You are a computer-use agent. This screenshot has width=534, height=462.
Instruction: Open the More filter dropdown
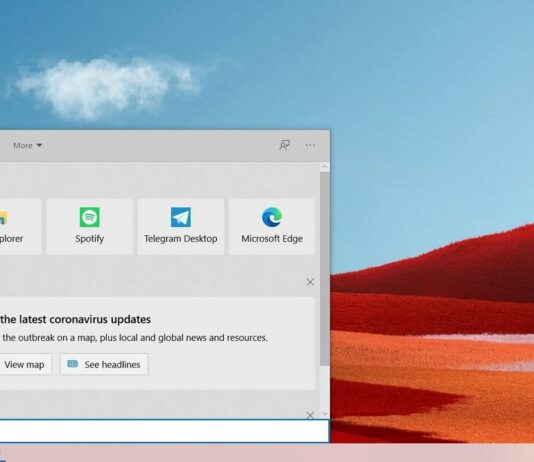(x=28, y=145)
